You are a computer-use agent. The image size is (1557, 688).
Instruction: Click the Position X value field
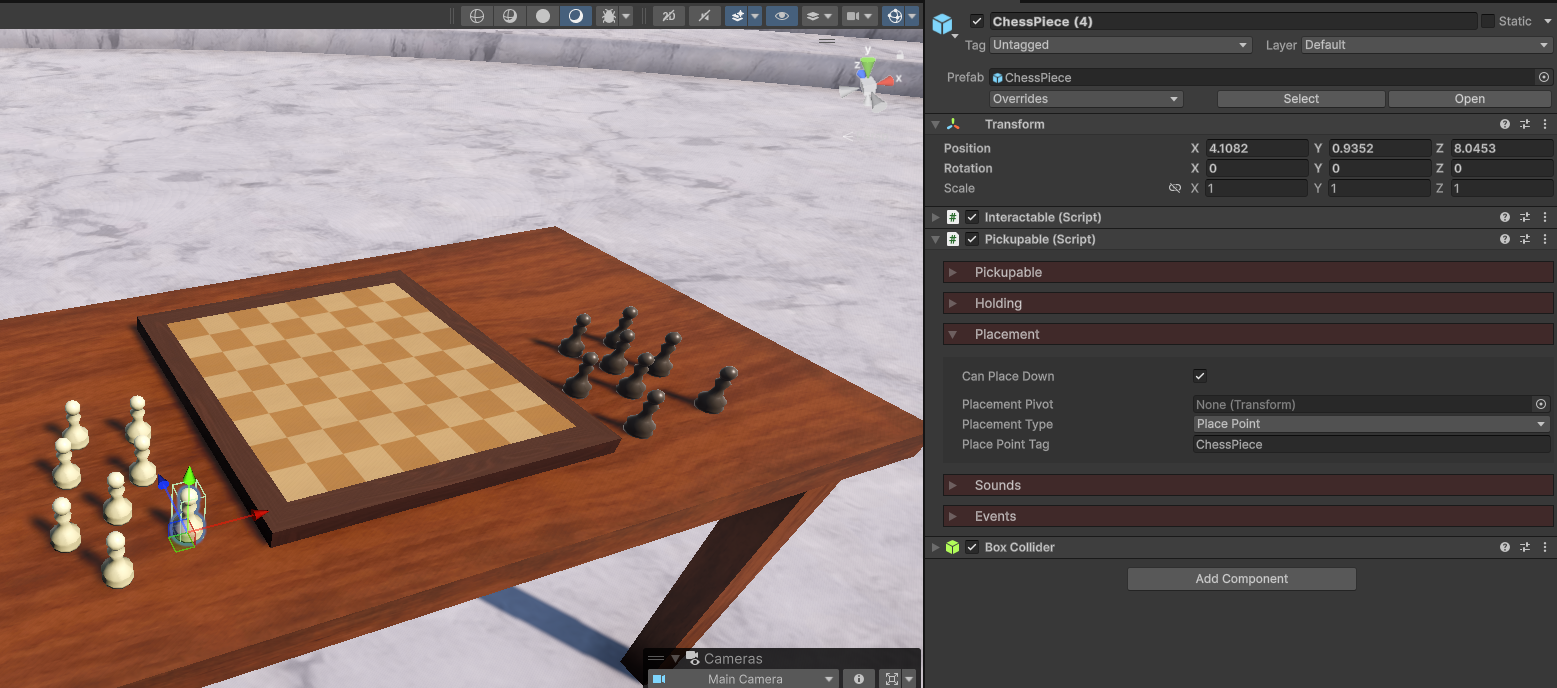(x=1256, y=148)
